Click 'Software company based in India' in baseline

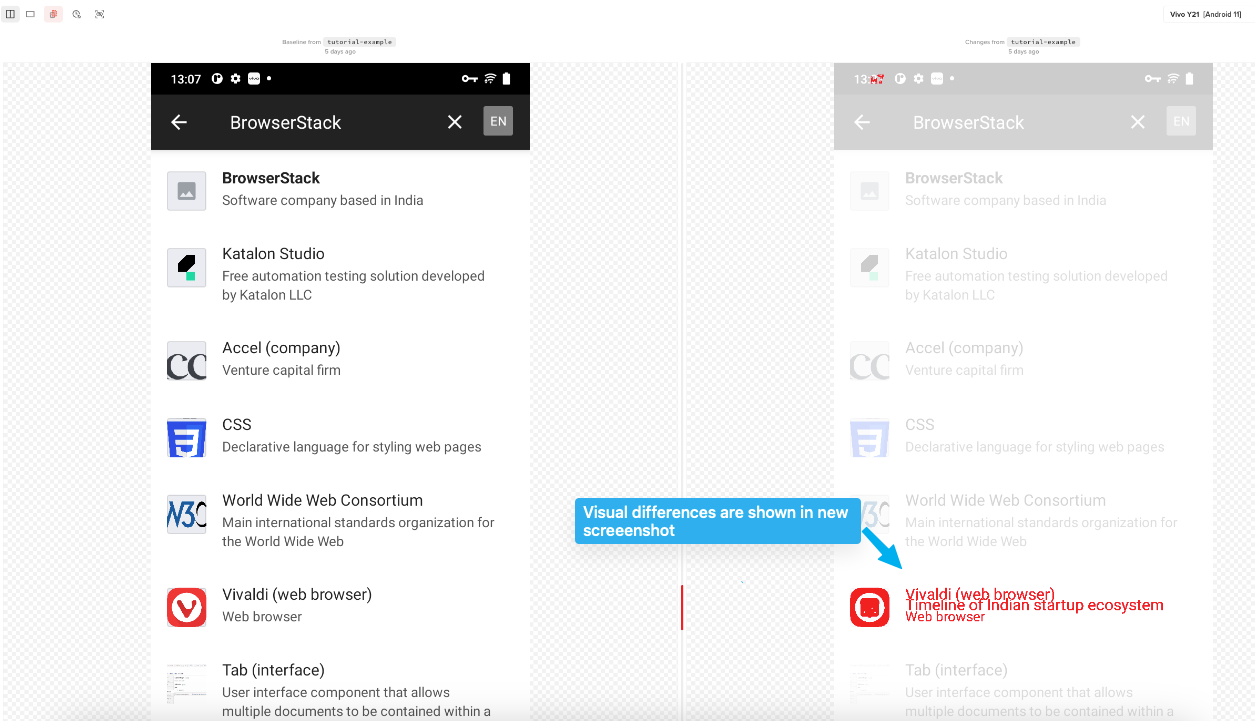coord(323,200)
